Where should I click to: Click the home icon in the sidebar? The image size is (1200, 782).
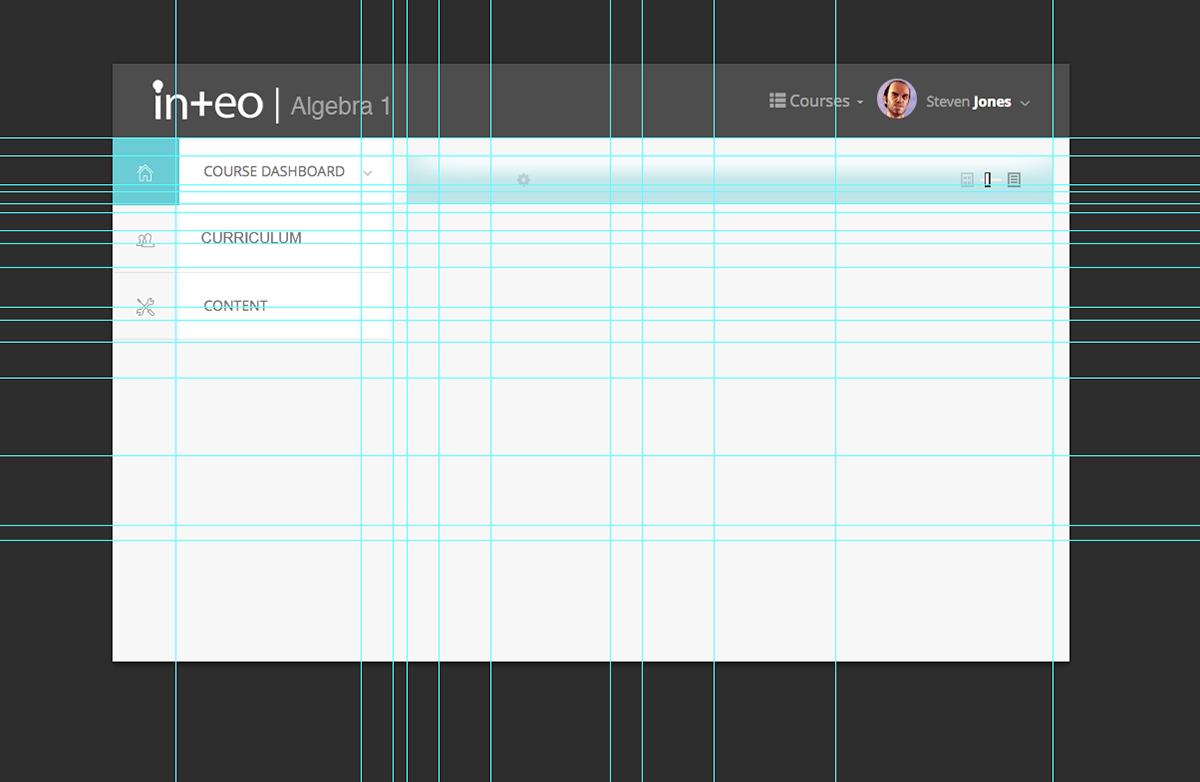coord(145,173)
